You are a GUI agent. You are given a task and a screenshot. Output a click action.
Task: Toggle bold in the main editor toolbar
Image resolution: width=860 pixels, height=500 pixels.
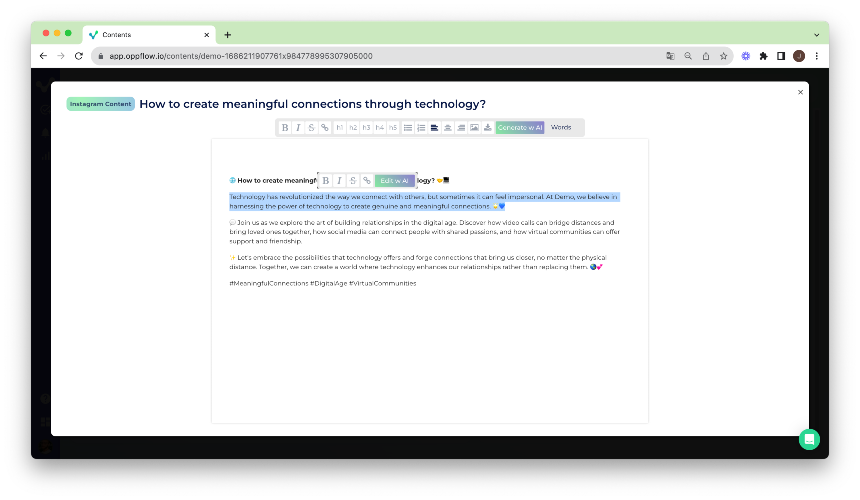(x=285, y=128)
